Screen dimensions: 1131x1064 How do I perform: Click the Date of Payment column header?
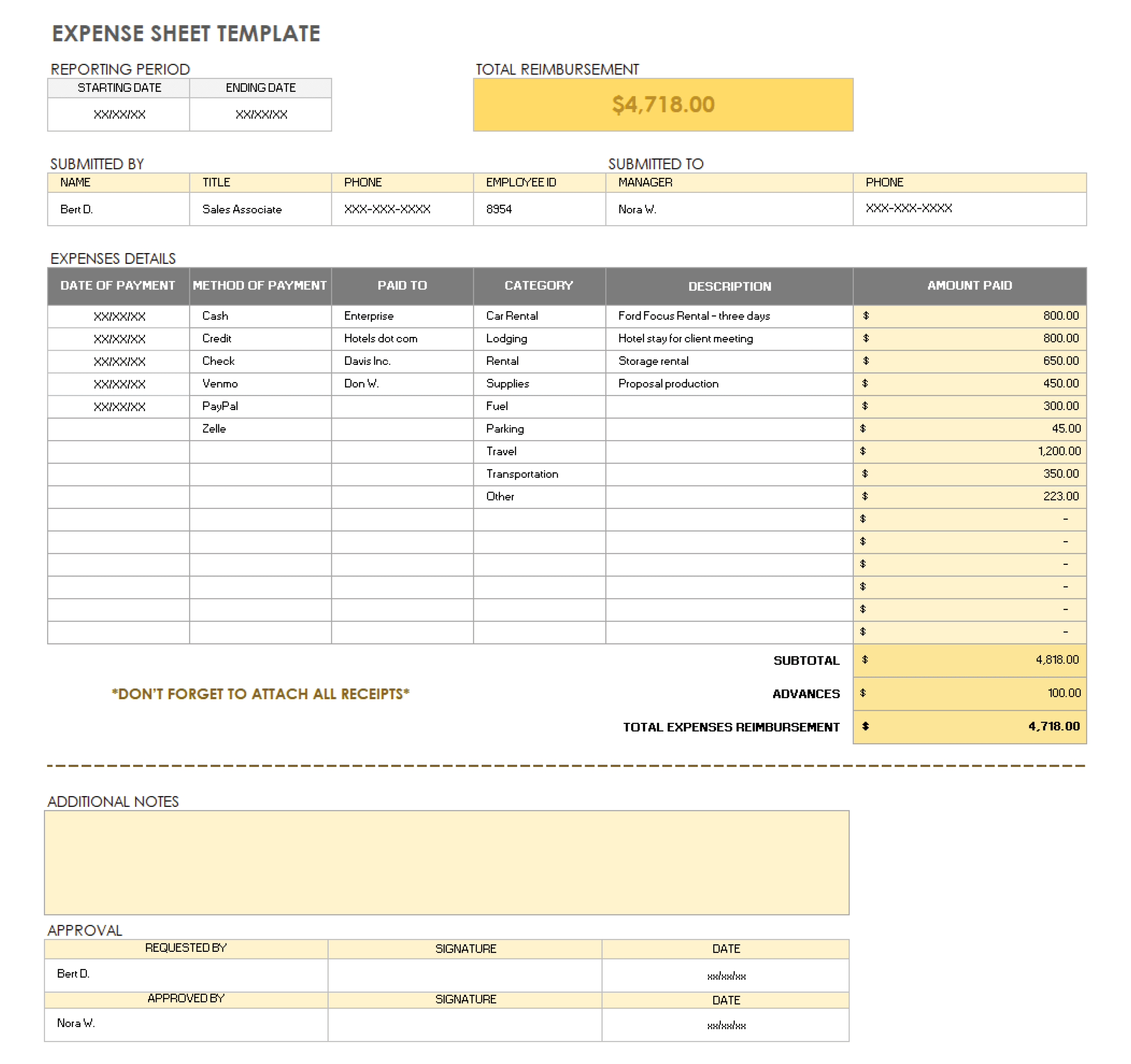[118, 286]
